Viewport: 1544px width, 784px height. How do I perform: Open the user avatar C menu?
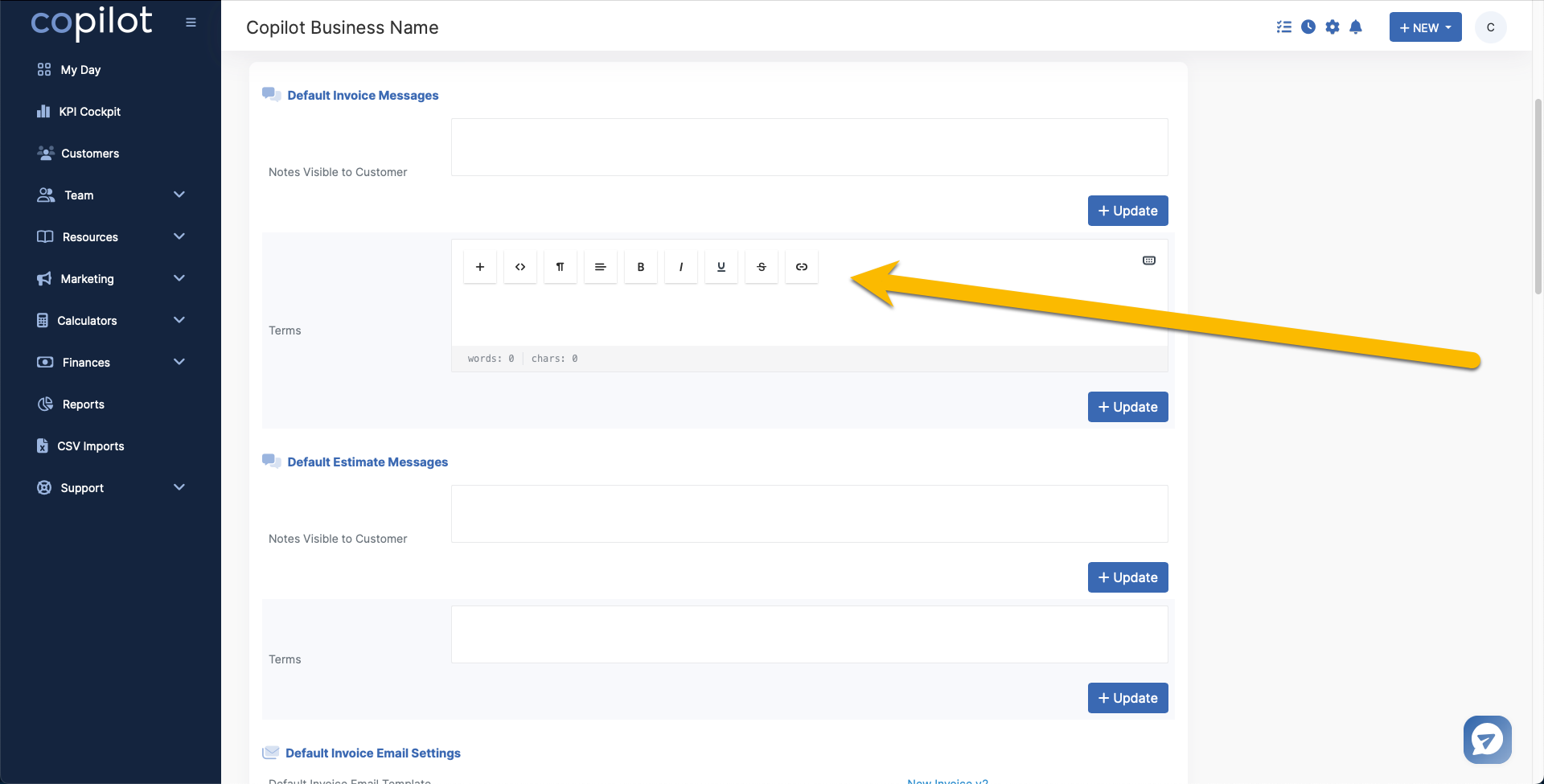[1491, 27]
